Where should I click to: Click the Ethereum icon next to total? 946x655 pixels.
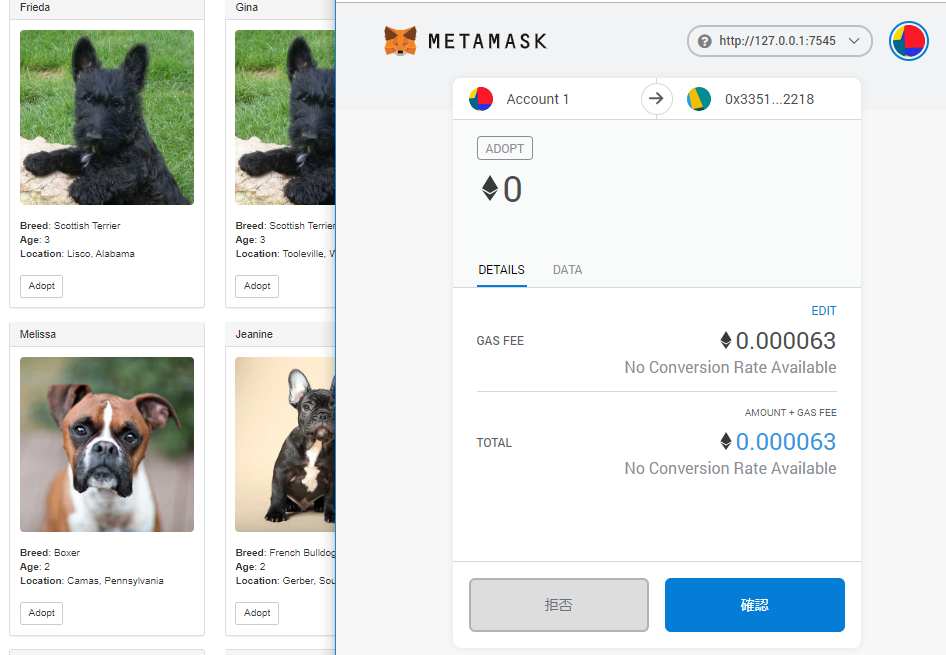click(726, 441)
